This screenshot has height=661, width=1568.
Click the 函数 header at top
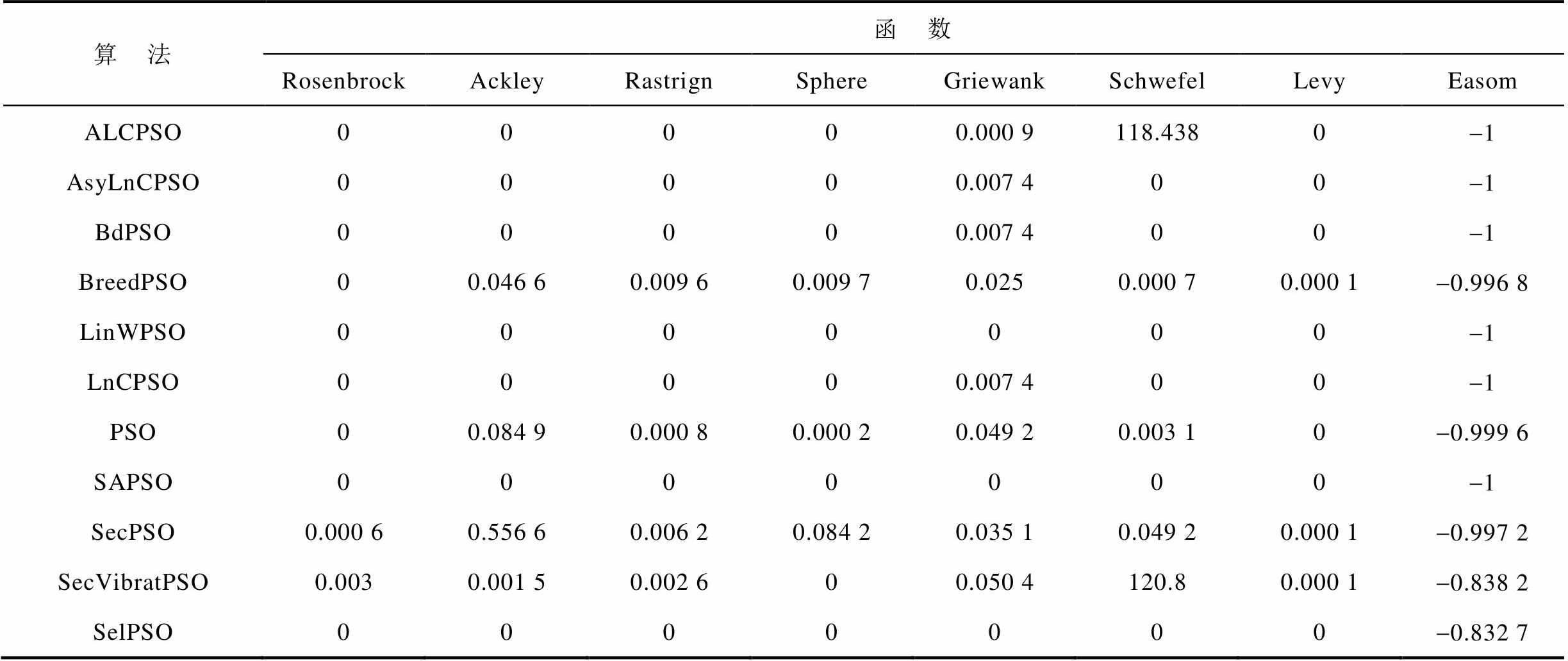(912, 29)
